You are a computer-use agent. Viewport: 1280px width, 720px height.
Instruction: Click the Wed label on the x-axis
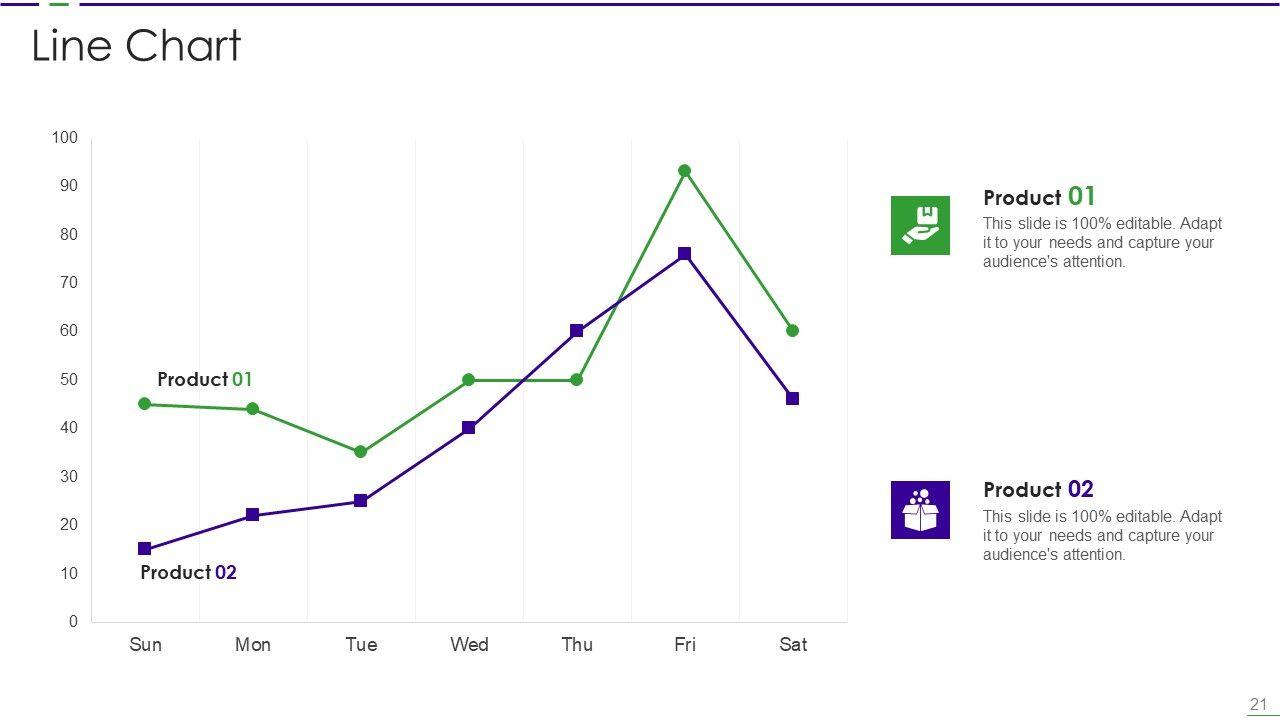(469, 645)
